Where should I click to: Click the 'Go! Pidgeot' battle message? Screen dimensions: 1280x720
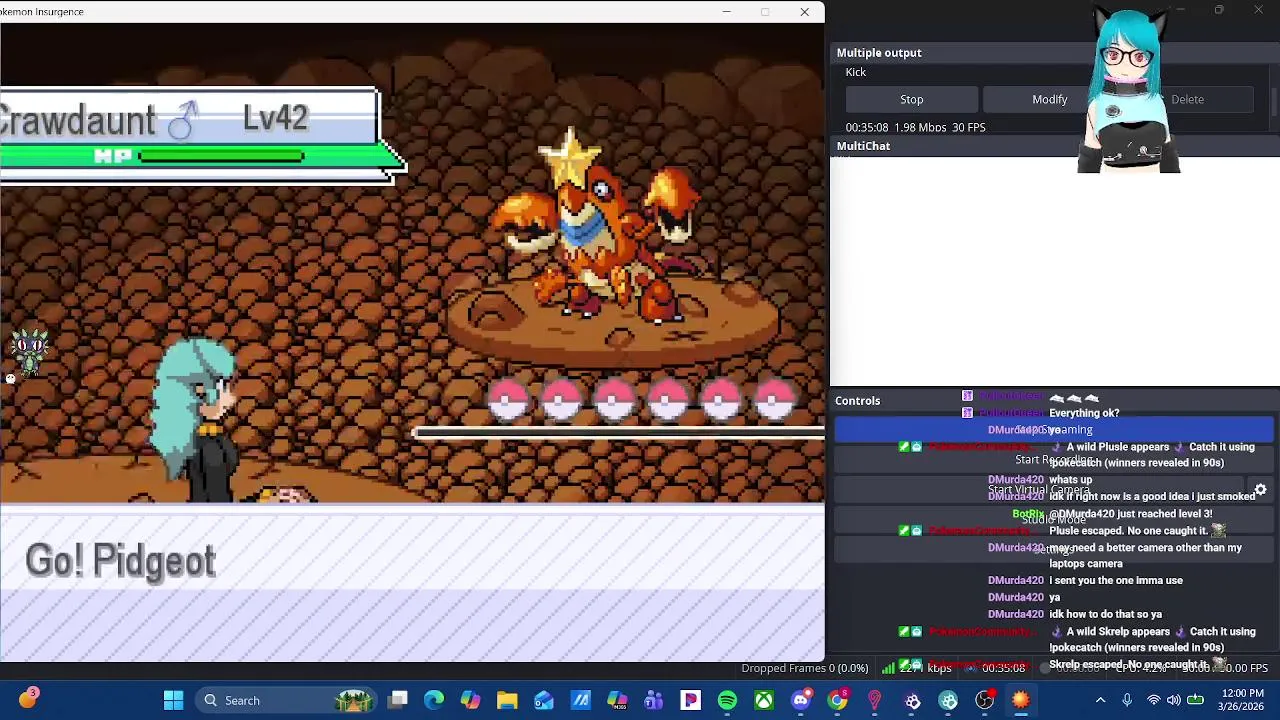pos(120,561)
